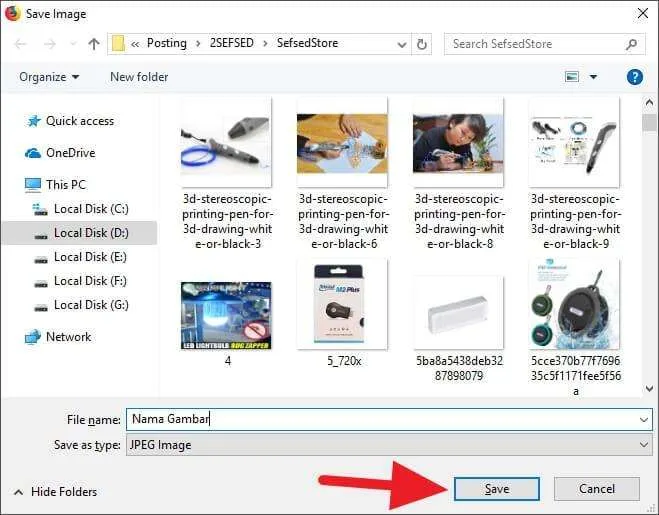Select the 5_720x image thumbnail
Image resolution: width=659 pixels, height=515 pixels.
(x=342, y=304)
